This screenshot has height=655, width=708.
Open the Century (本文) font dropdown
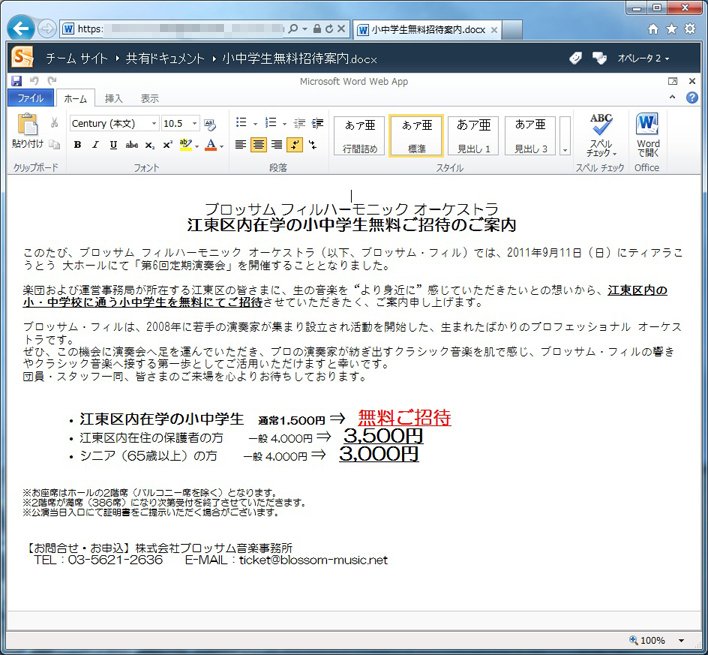tap(154, 124)
